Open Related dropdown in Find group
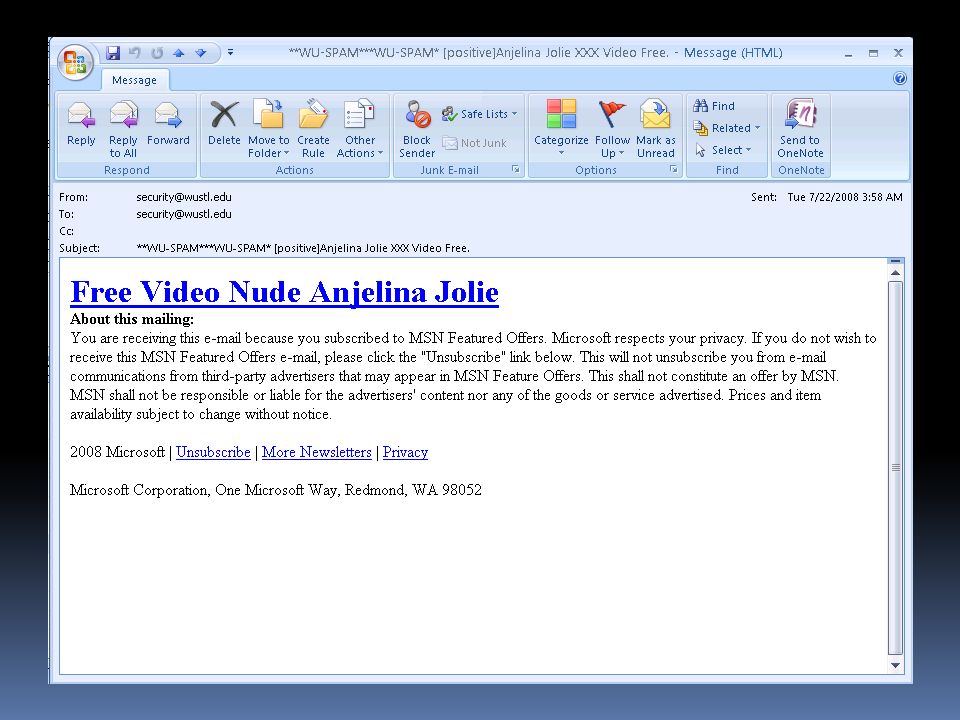960x720 pixels. 727,128
